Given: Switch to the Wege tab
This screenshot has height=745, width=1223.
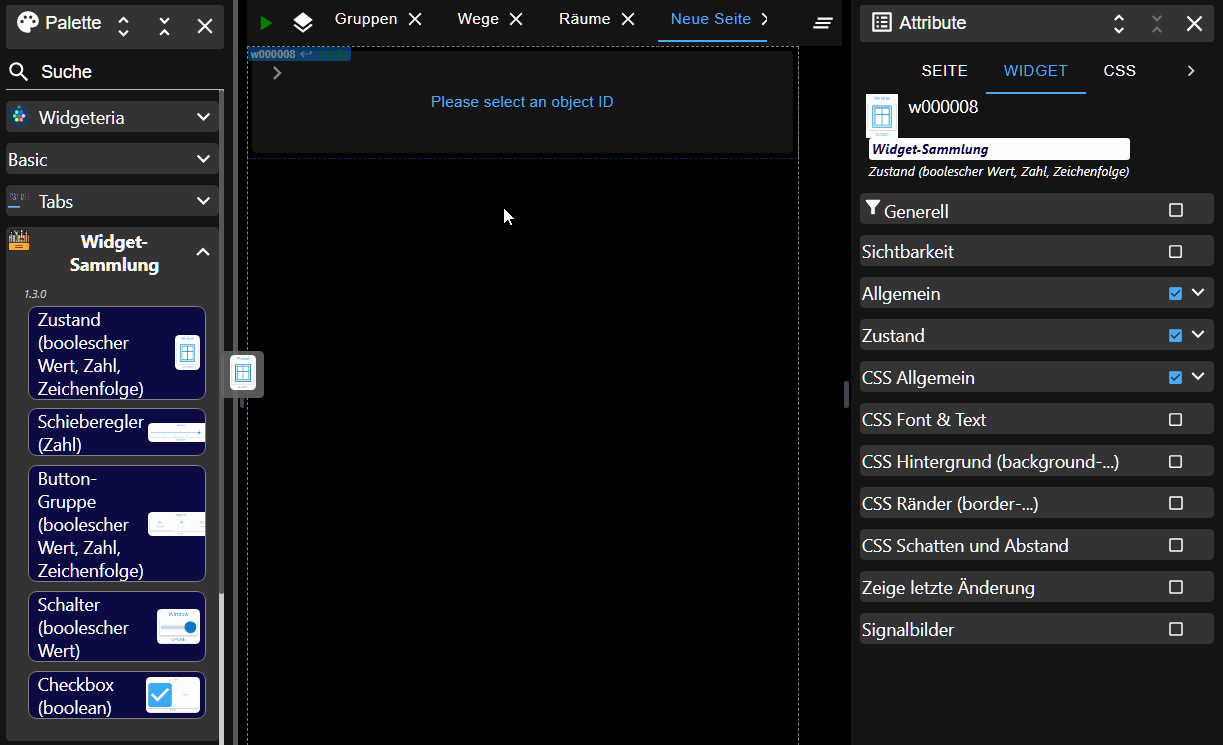Looking at the screenshot, I should tap(478, 19).
